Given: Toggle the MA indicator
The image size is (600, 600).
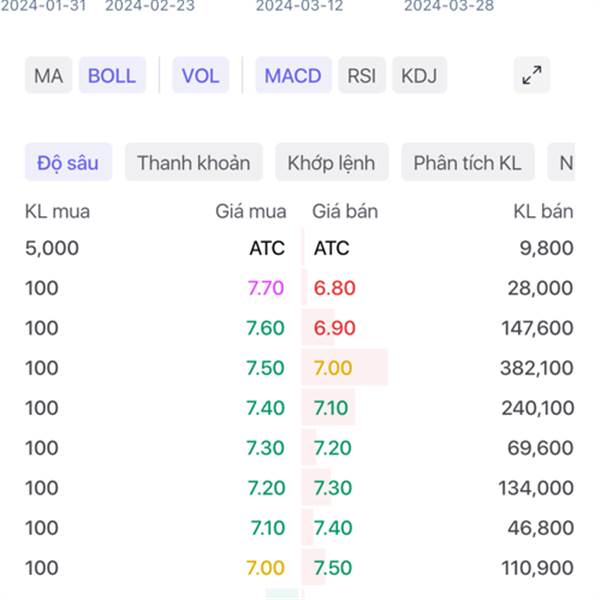Looking at the screenshot, I should [49, 75].
